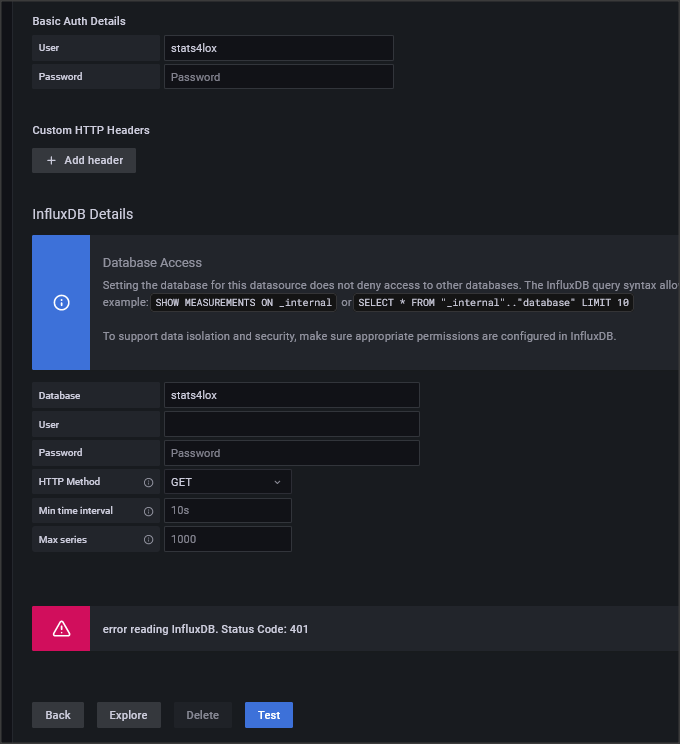Click the SHOW MEASUREMENTS ON _internal code snippet
This screenshot has width=680, height=744.
point(243,303)
